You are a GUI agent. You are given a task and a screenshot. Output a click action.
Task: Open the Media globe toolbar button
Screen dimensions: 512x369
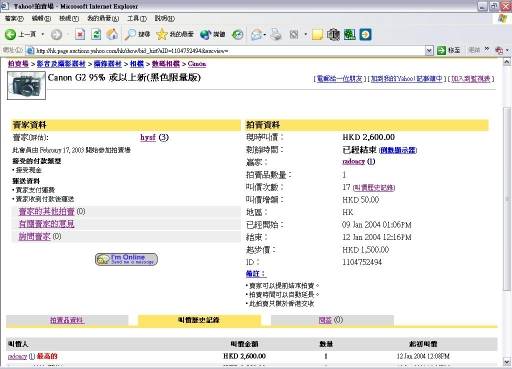(x=212, y=34)
